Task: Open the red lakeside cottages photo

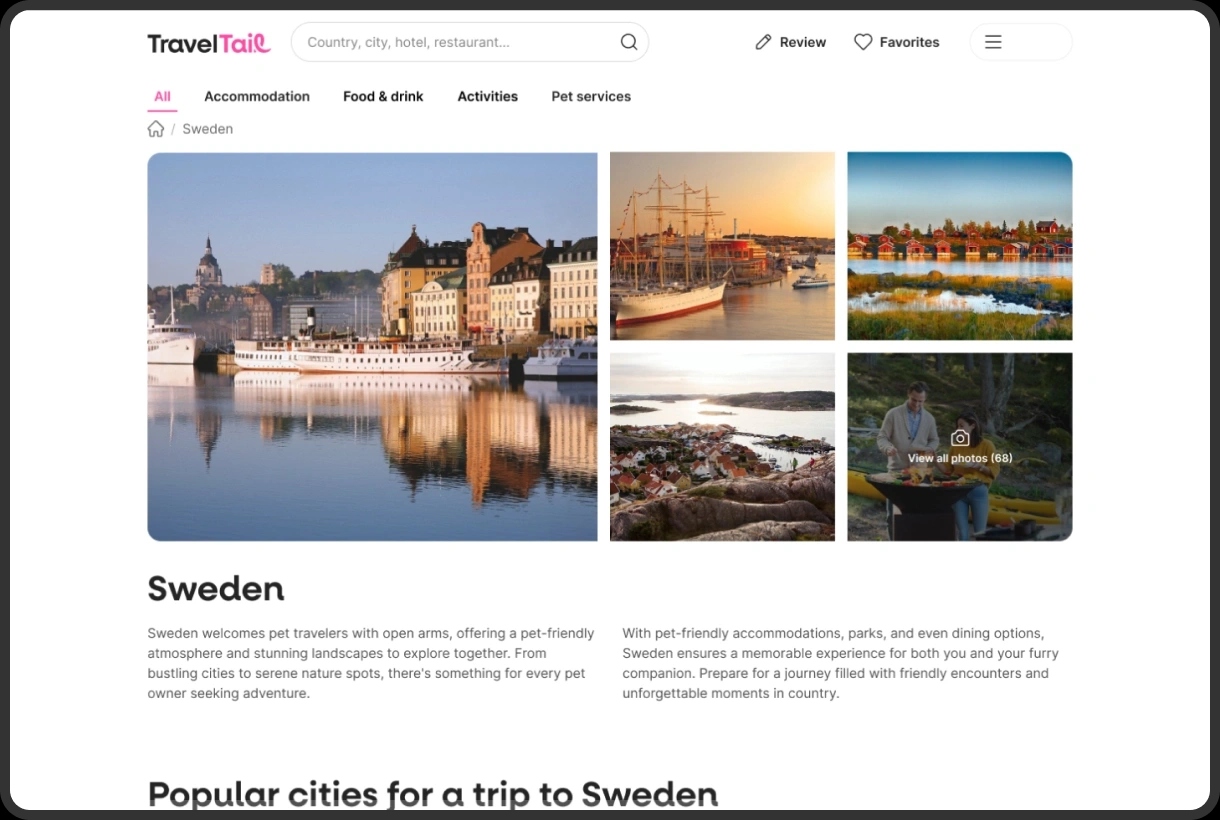Action: pos(959,246)
